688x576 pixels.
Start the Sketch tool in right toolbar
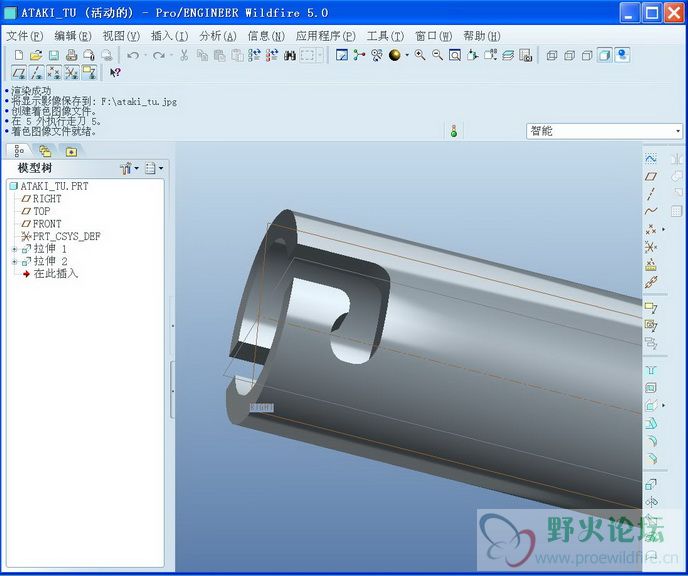pyautogui.click(x=651, y=158)
